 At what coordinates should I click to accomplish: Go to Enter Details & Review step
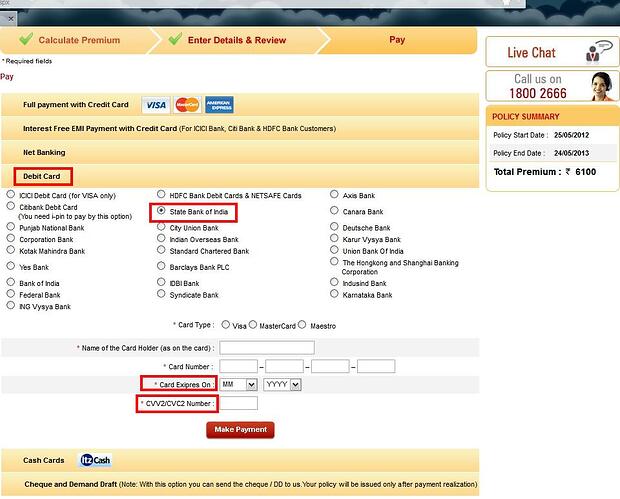tap(237, 40)
